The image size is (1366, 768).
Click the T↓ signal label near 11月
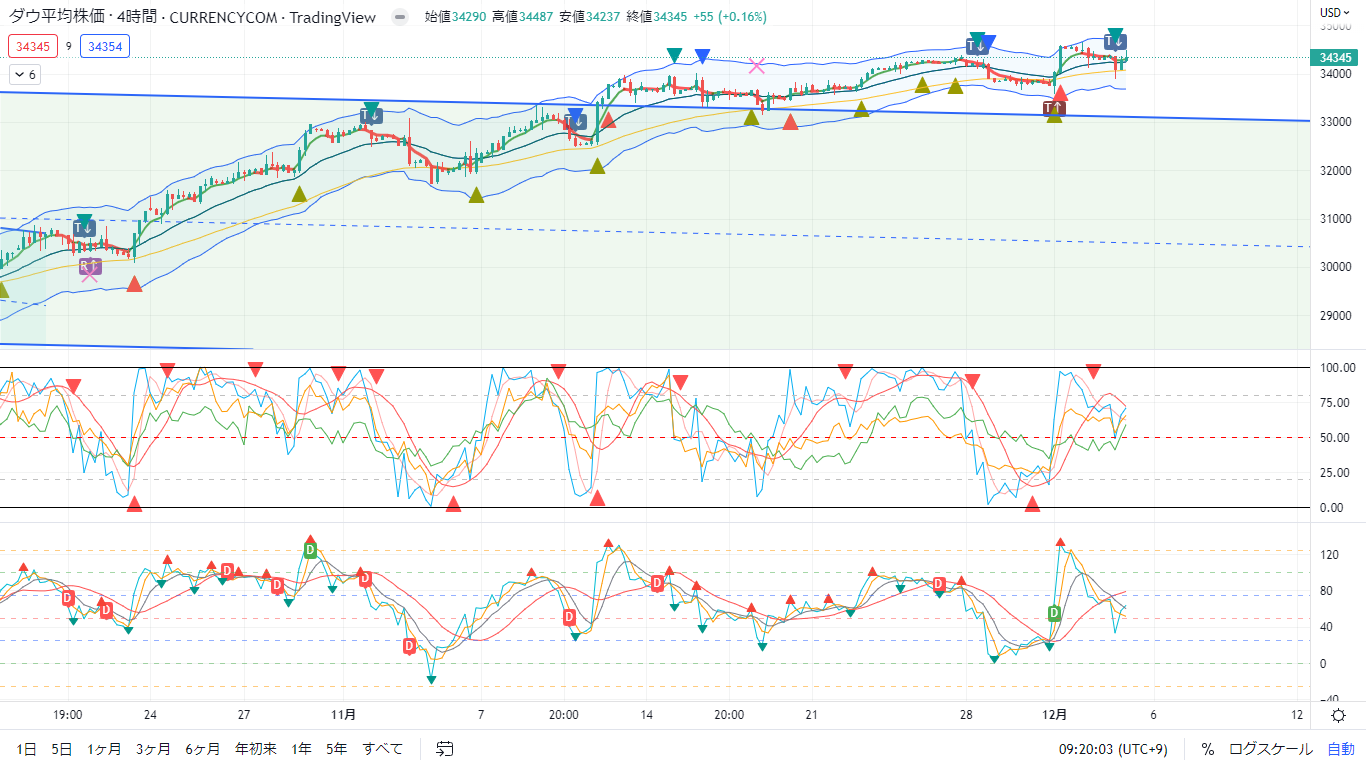[371, 115]
